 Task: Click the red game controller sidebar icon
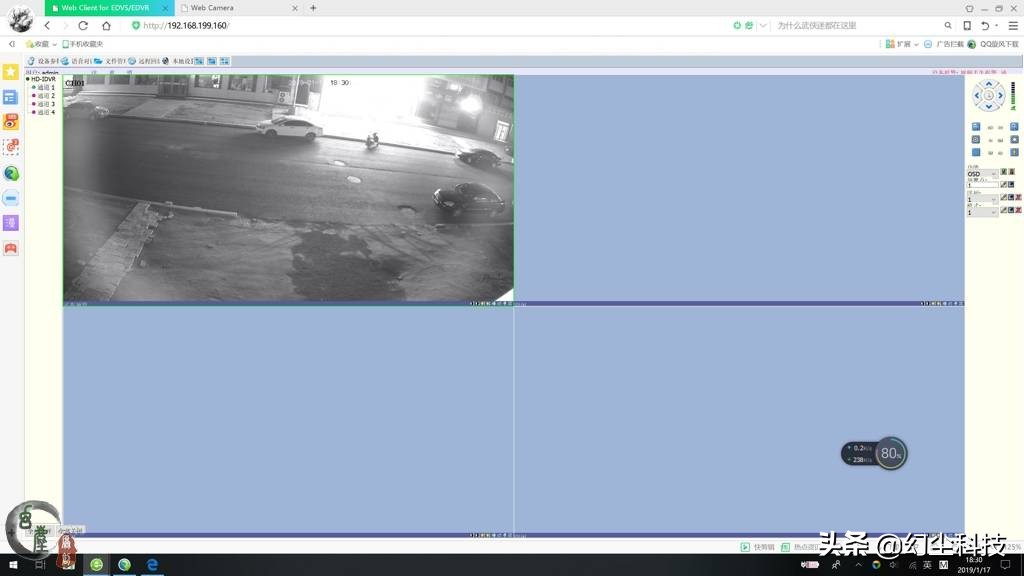click(x=10, y=248)
